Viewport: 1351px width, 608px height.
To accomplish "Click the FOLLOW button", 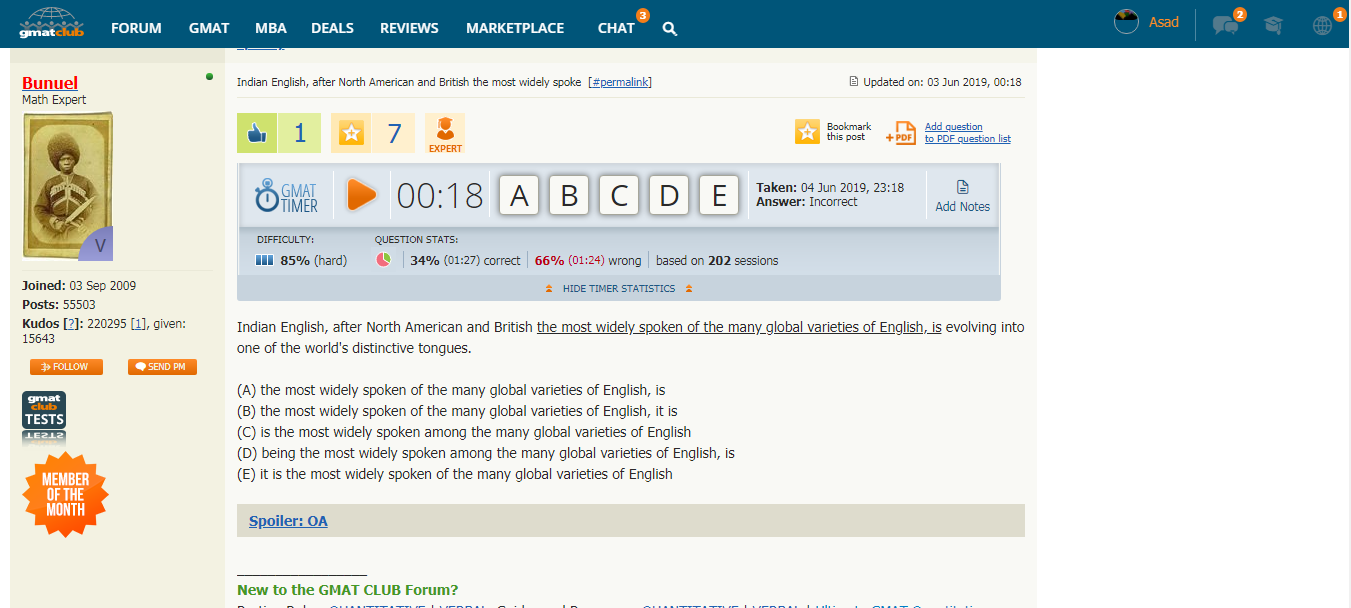I will point(66,367).
